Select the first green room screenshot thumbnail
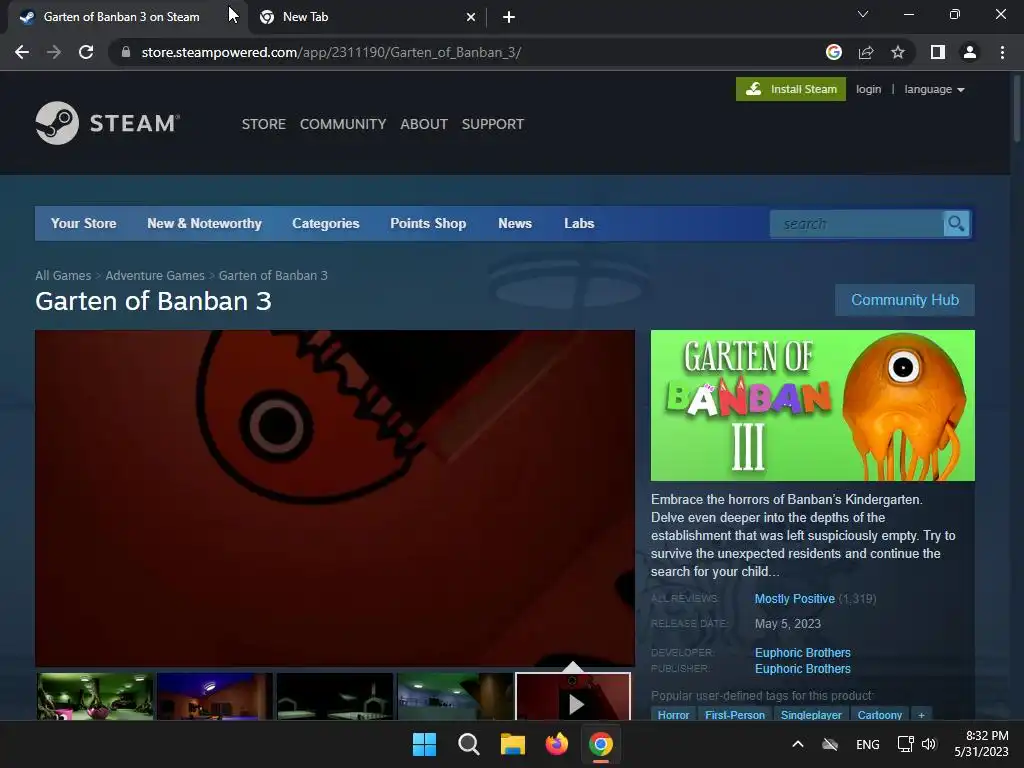Viewport: 1024px width, 768px height. pyautogui.click(x=95, y=697)
